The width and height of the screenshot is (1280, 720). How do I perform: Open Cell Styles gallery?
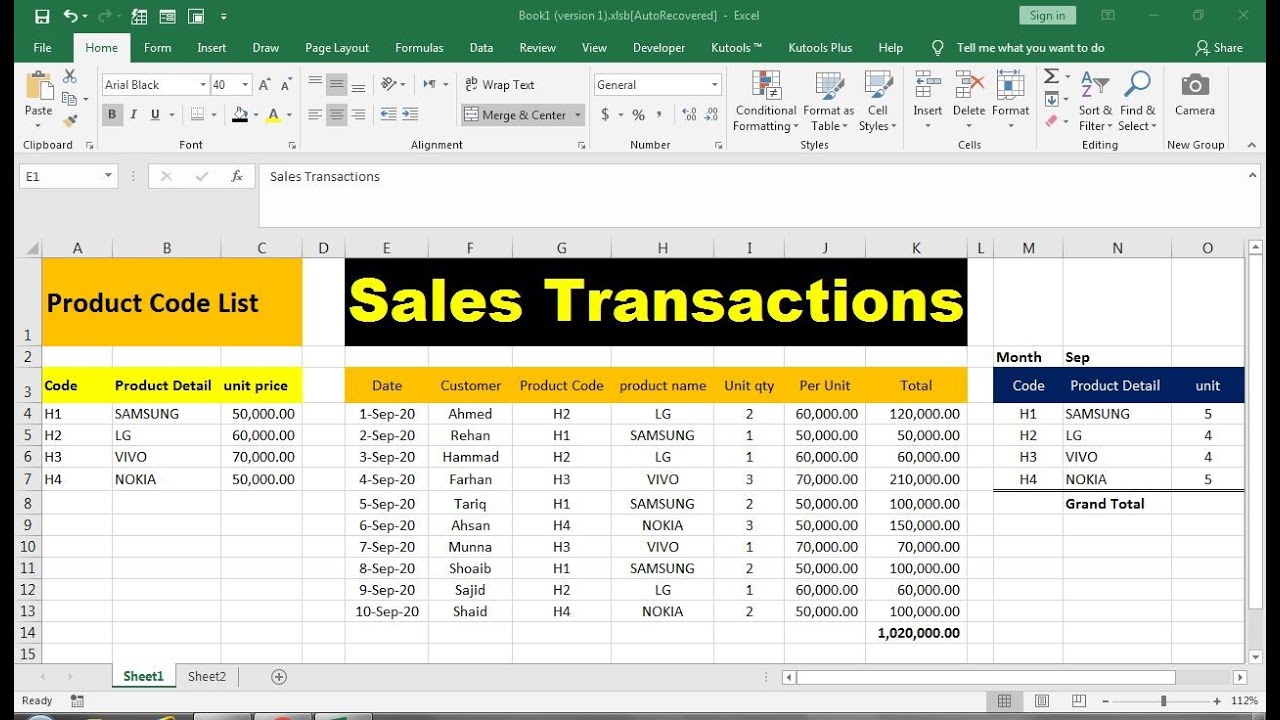coord(877,102)
